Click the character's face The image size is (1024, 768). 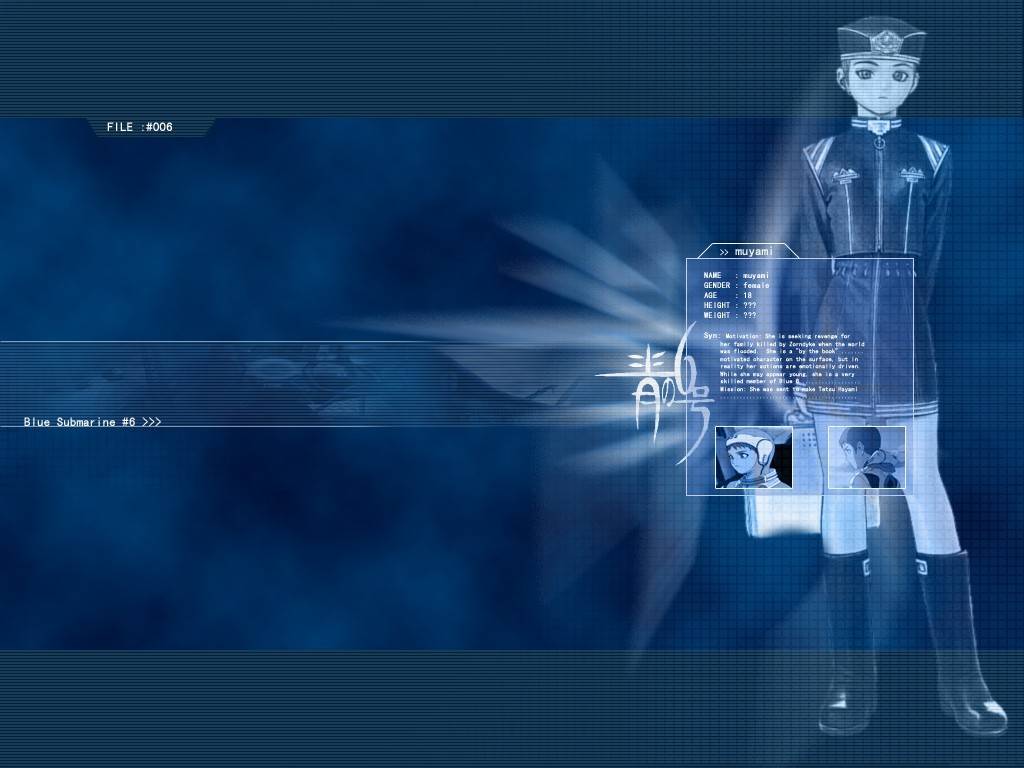click(877, 85)
